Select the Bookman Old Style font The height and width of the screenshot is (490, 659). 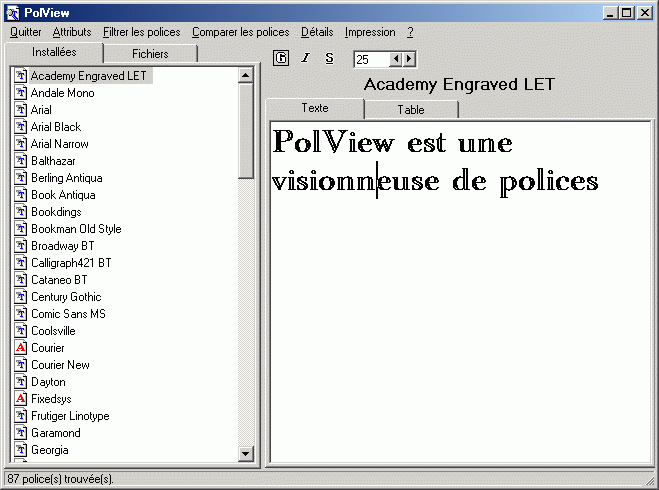click(x=76, y=229)
